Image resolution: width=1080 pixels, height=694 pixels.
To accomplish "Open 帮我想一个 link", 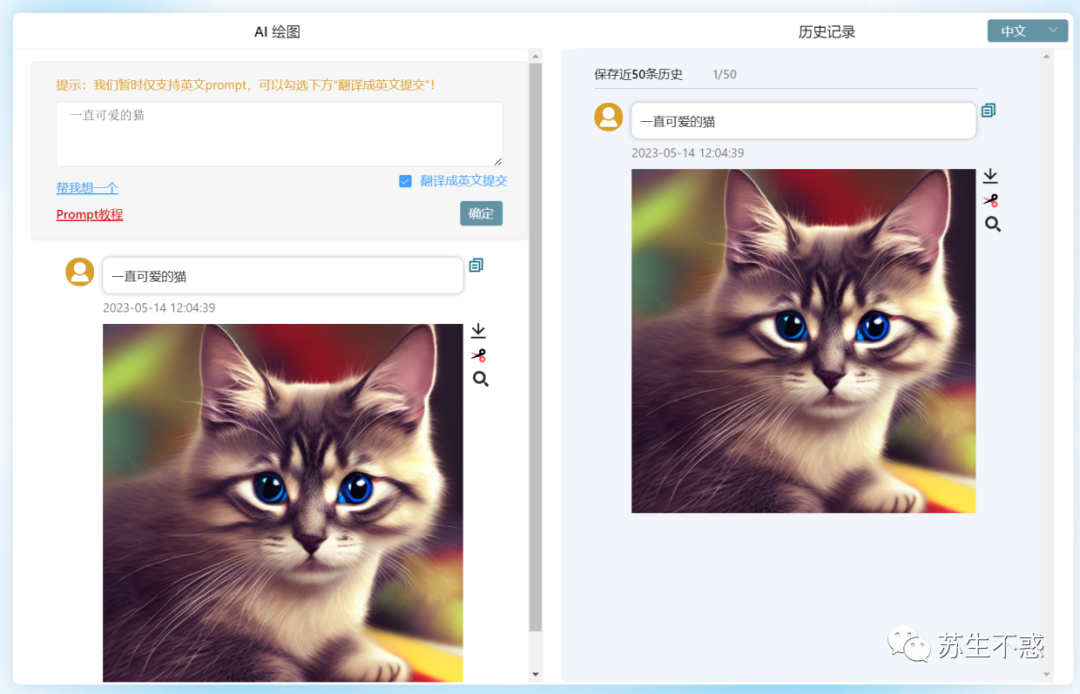I will tap(87, 187).
